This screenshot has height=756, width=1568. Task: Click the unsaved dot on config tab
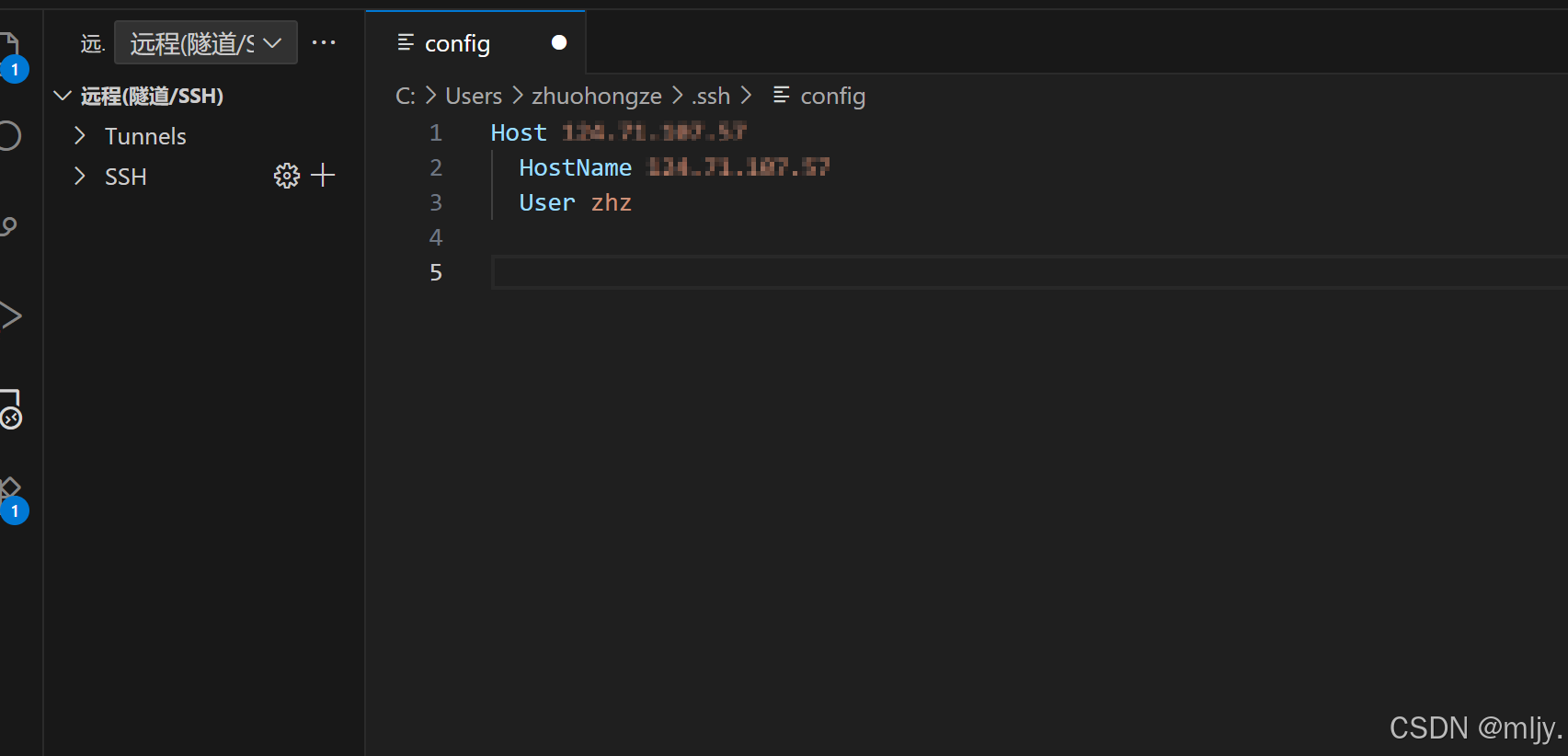pos(558,42)
